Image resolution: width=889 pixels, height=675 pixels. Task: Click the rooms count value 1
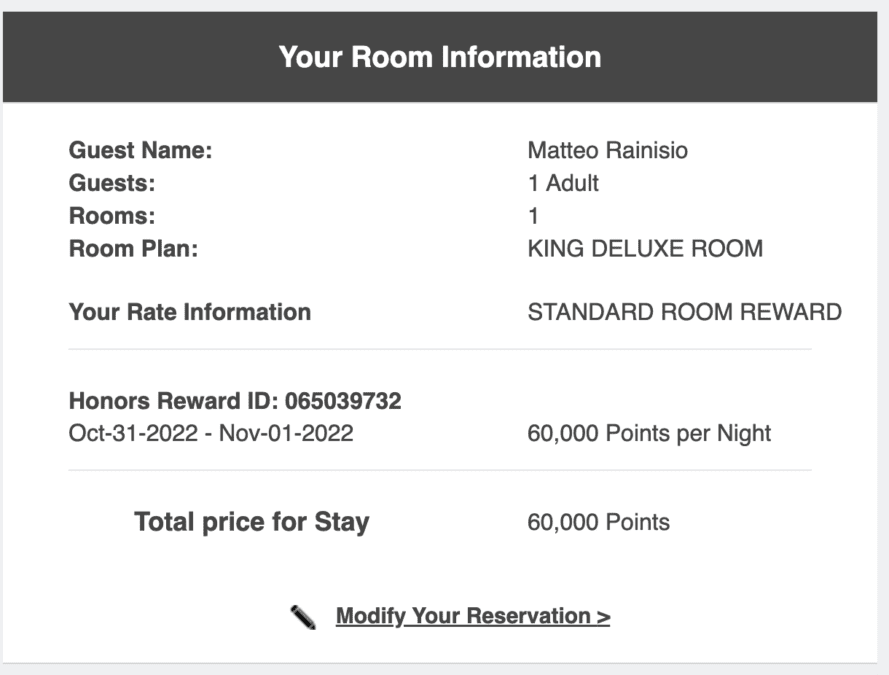click(x=533, y=216)
